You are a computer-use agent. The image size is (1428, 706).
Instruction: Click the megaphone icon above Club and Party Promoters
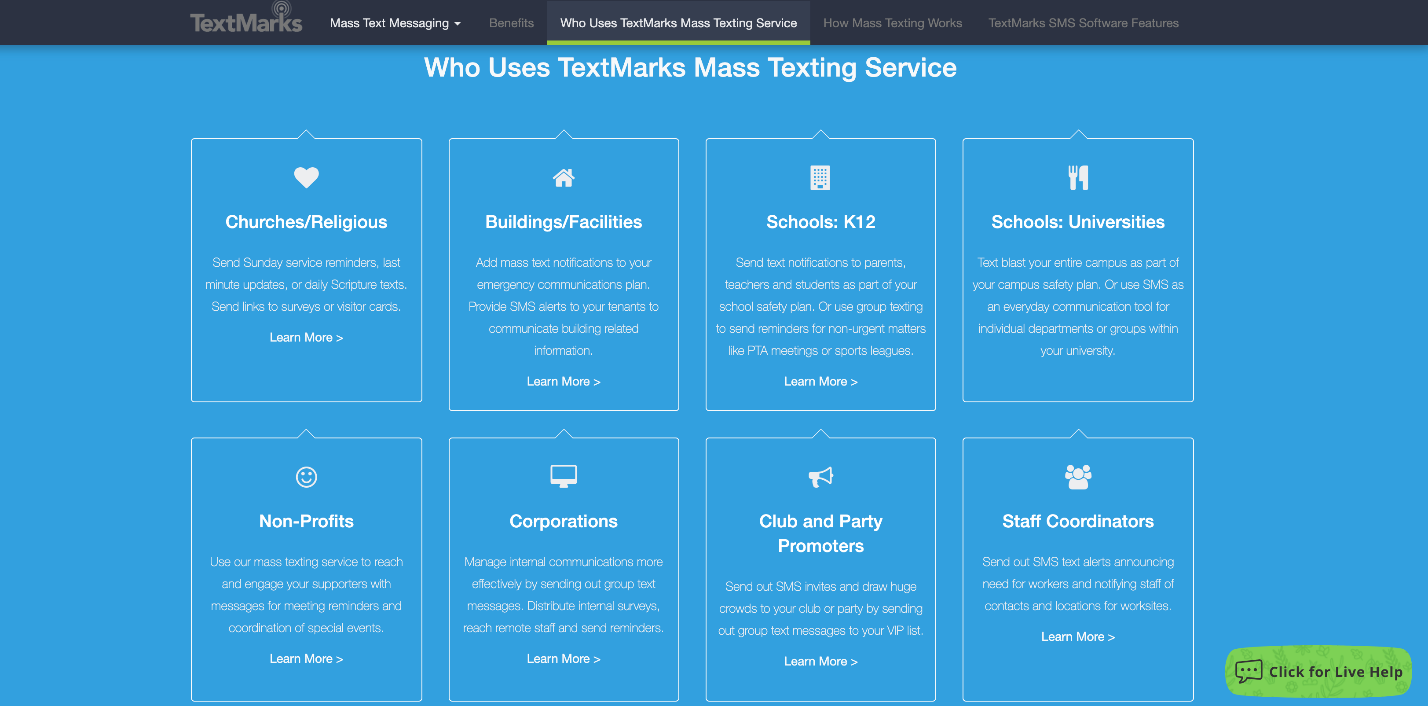[x=820, y=477]
